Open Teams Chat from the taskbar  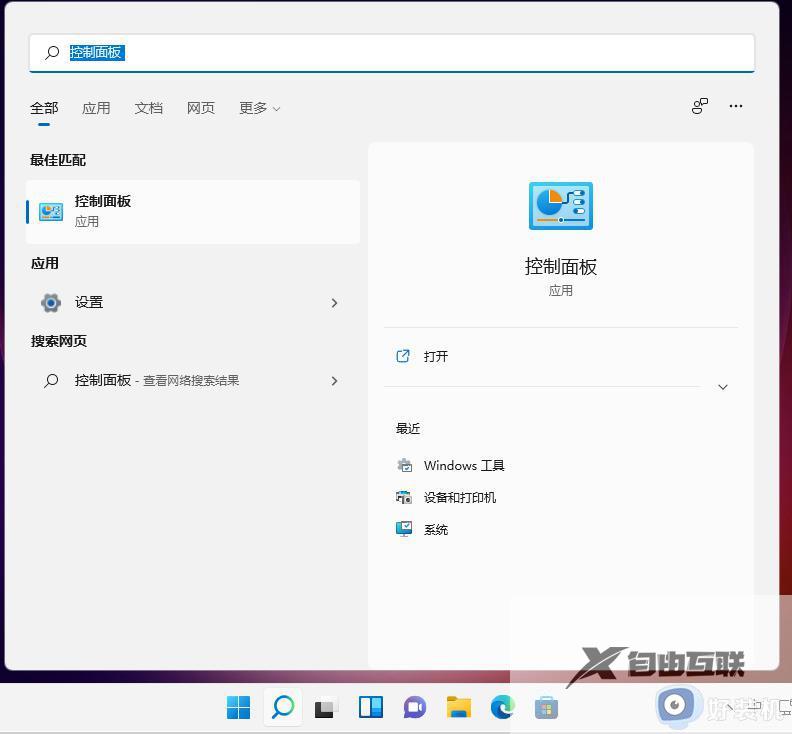[415, 707]
